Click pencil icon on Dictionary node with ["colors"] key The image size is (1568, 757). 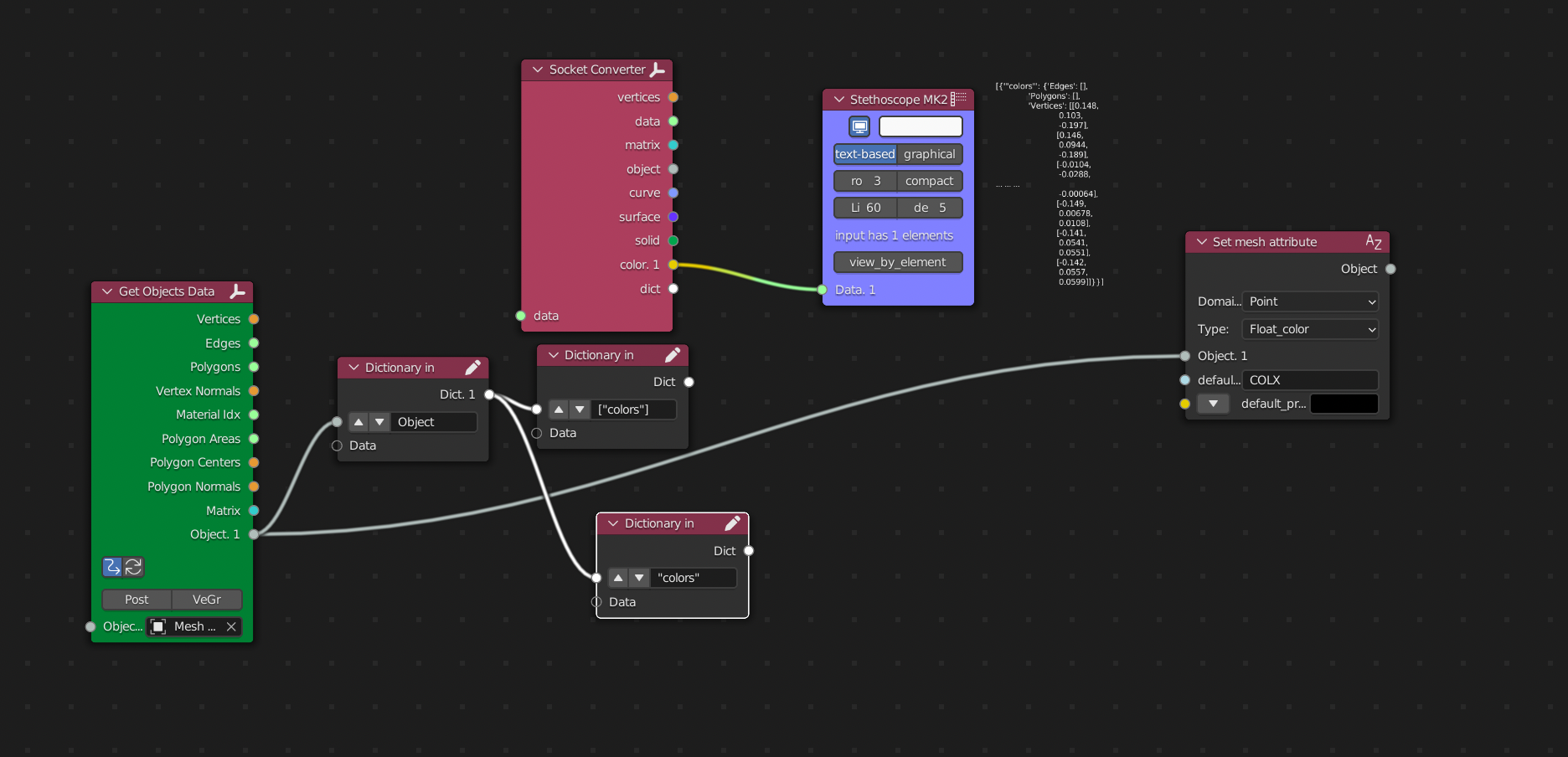point(672,355)
